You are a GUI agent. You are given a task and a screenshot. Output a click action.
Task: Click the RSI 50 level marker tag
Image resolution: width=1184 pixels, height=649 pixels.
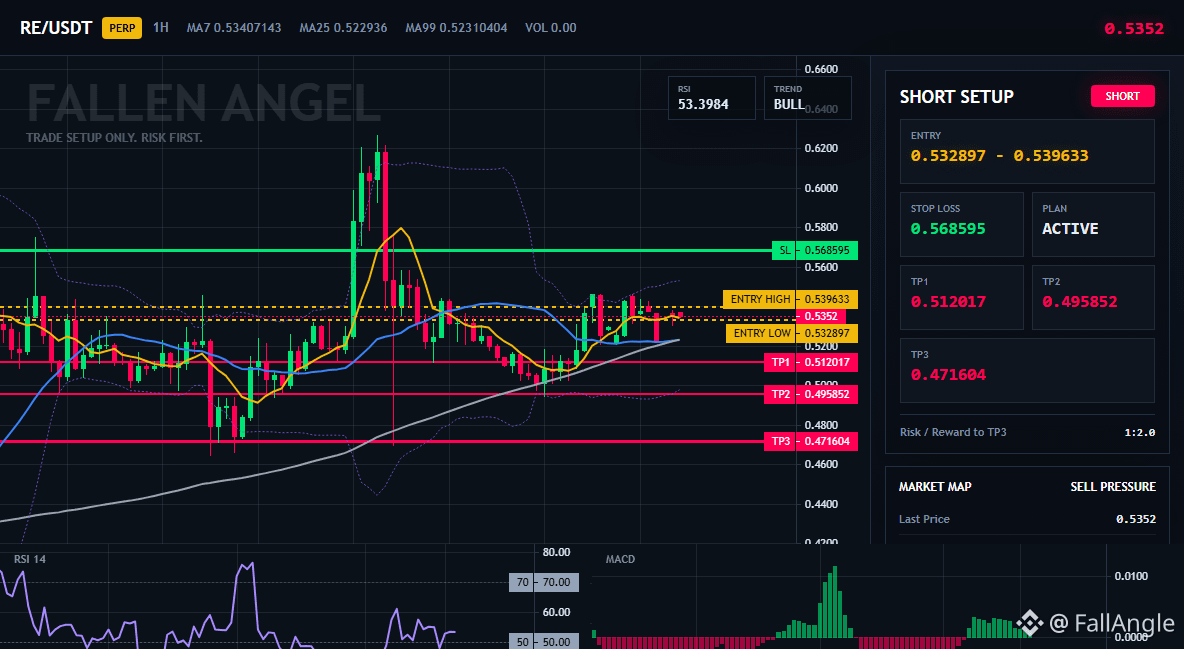544,642
